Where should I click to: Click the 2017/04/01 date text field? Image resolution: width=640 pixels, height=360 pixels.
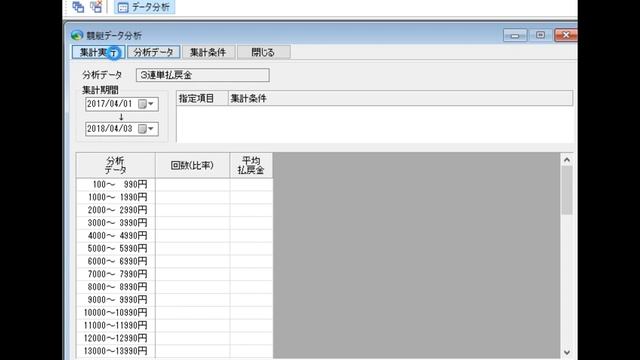(110, 104)
